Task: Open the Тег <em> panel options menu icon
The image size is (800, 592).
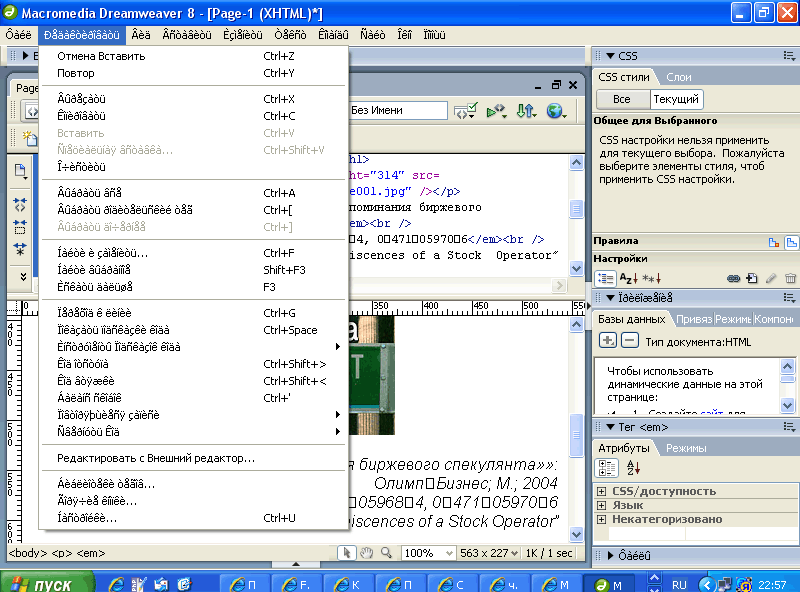Action: pyautogui.click(x=789, y=427)
